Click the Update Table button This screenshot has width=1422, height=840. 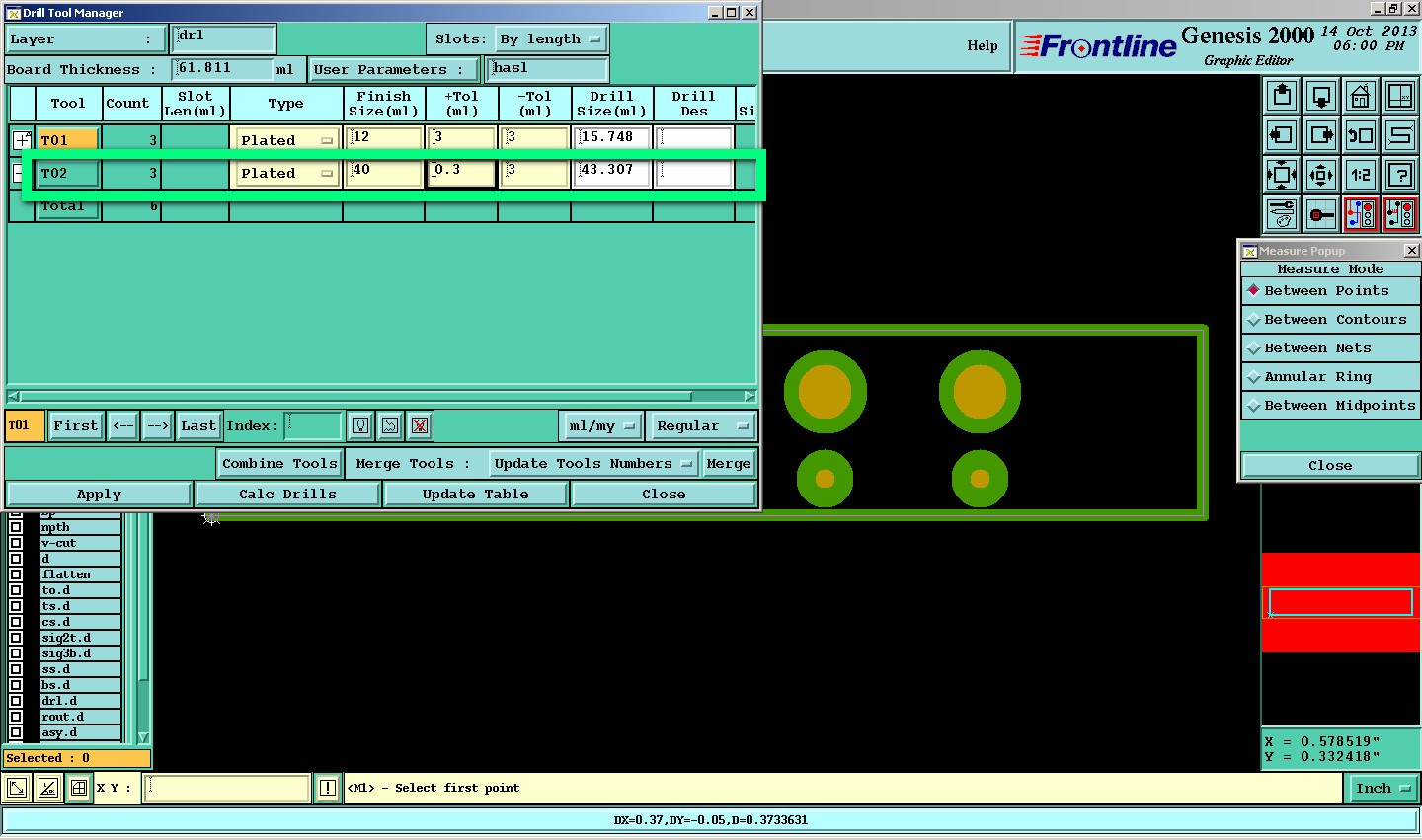475,495
